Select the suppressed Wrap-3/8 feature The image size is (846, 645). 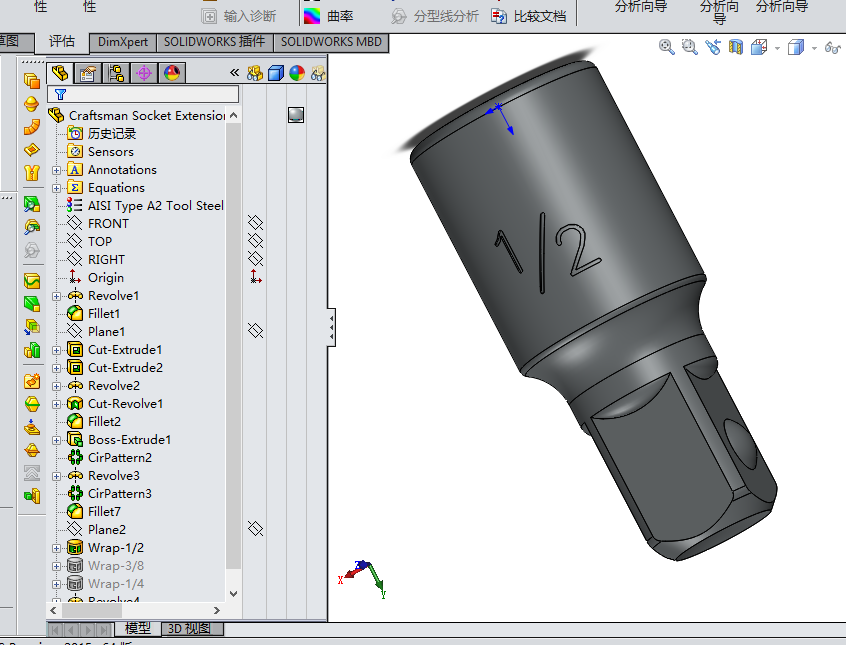click(x=116, y=566)
